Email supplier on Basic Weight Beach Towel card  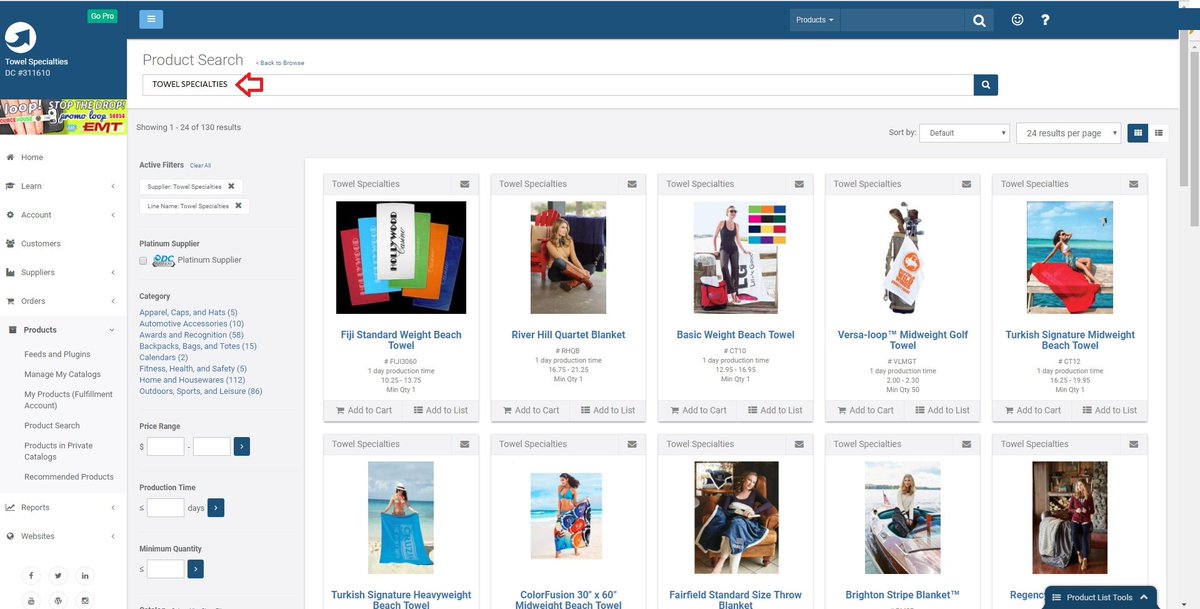799,184
